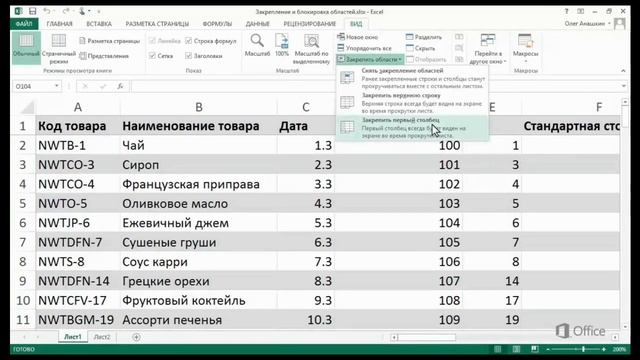
Task: Open Закрепить области dropdown
Action: click(370, 60)
